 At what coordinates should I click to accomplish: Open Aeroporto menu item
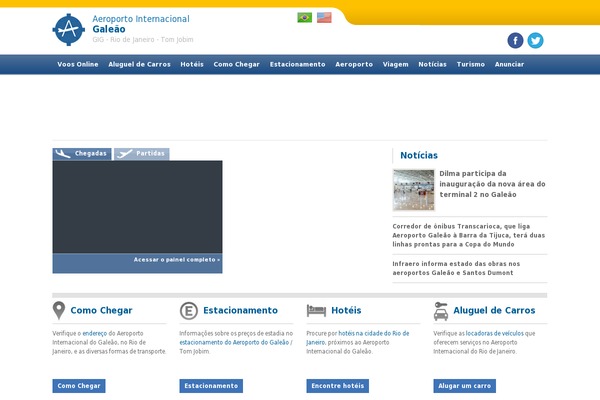coord(354,64)
